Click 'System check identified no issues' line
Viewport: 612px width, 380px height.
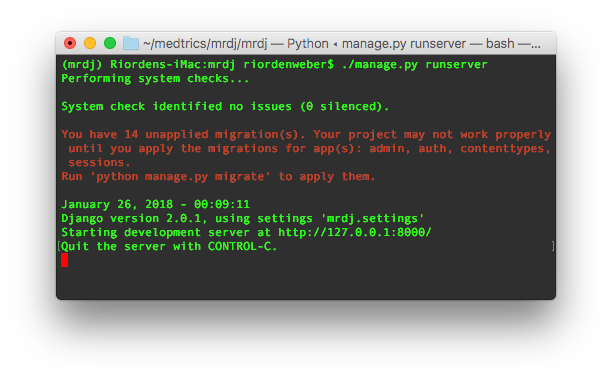click(x=225, y=107)
